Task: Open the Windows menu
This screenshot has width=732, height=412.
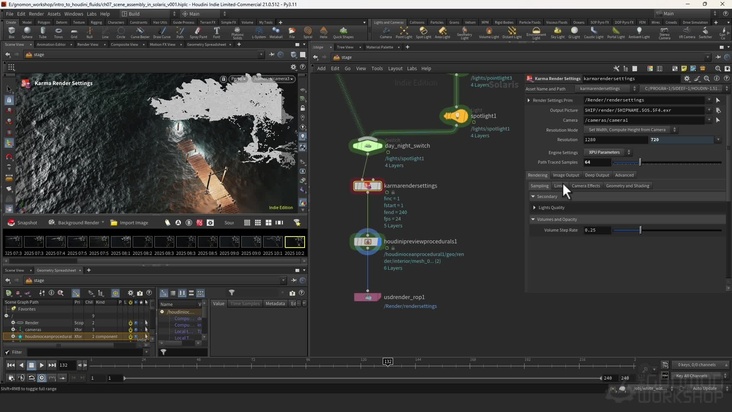Action: click(73, 14)
